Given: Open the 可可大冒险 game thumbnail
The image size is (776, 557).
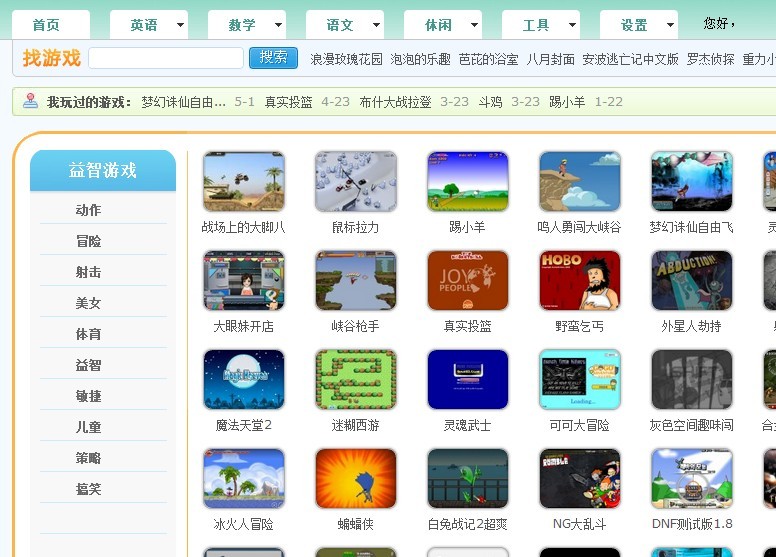Looking at the screenshot, I should [x=580, y=380].
